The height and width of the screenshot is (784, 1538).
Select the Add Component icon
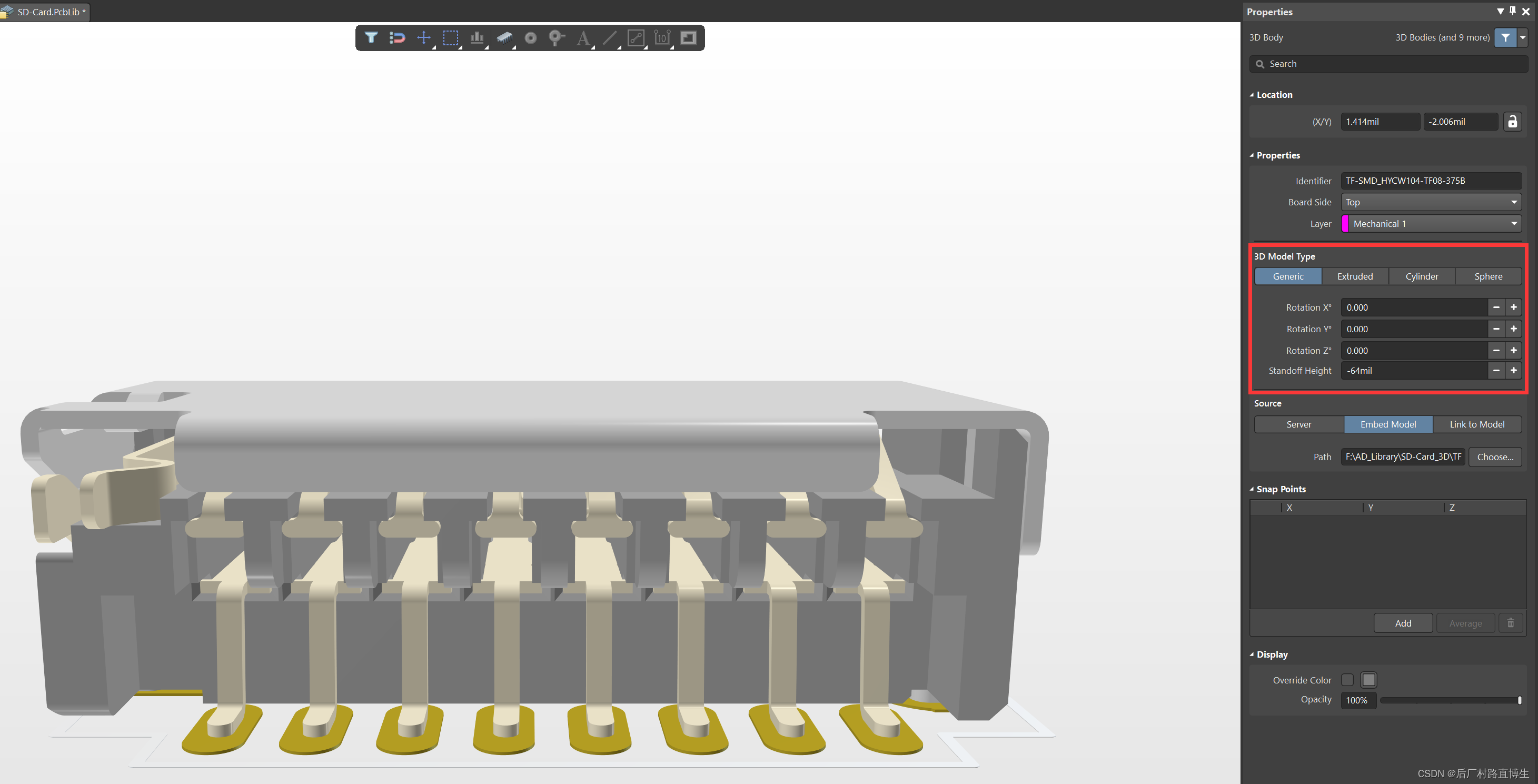click(x=505, y=38)
